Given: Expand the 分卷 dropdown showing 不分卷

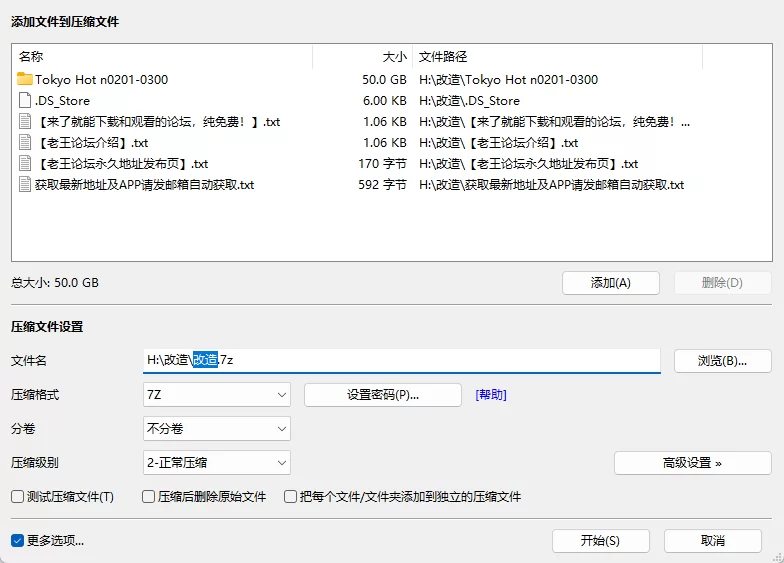Looking at the screenshot, I should coord(217,429).
